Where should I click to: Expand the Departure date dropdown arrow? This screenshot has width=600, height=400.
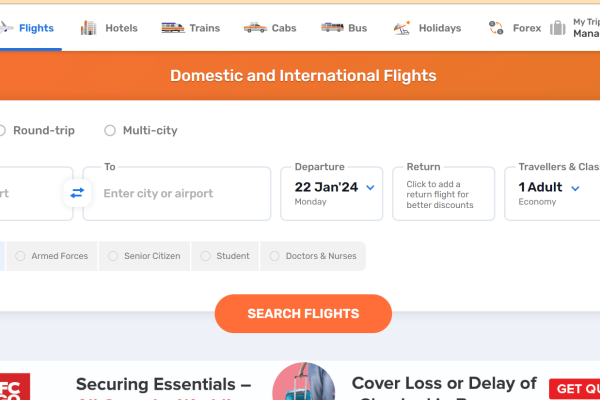370,188
